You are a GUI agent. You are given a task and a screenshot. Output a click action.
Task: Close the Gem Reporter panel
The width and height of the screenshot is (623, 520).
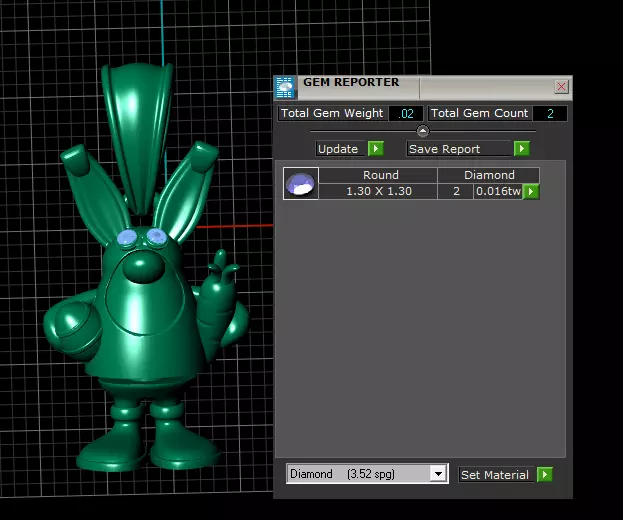pos(561,86)
